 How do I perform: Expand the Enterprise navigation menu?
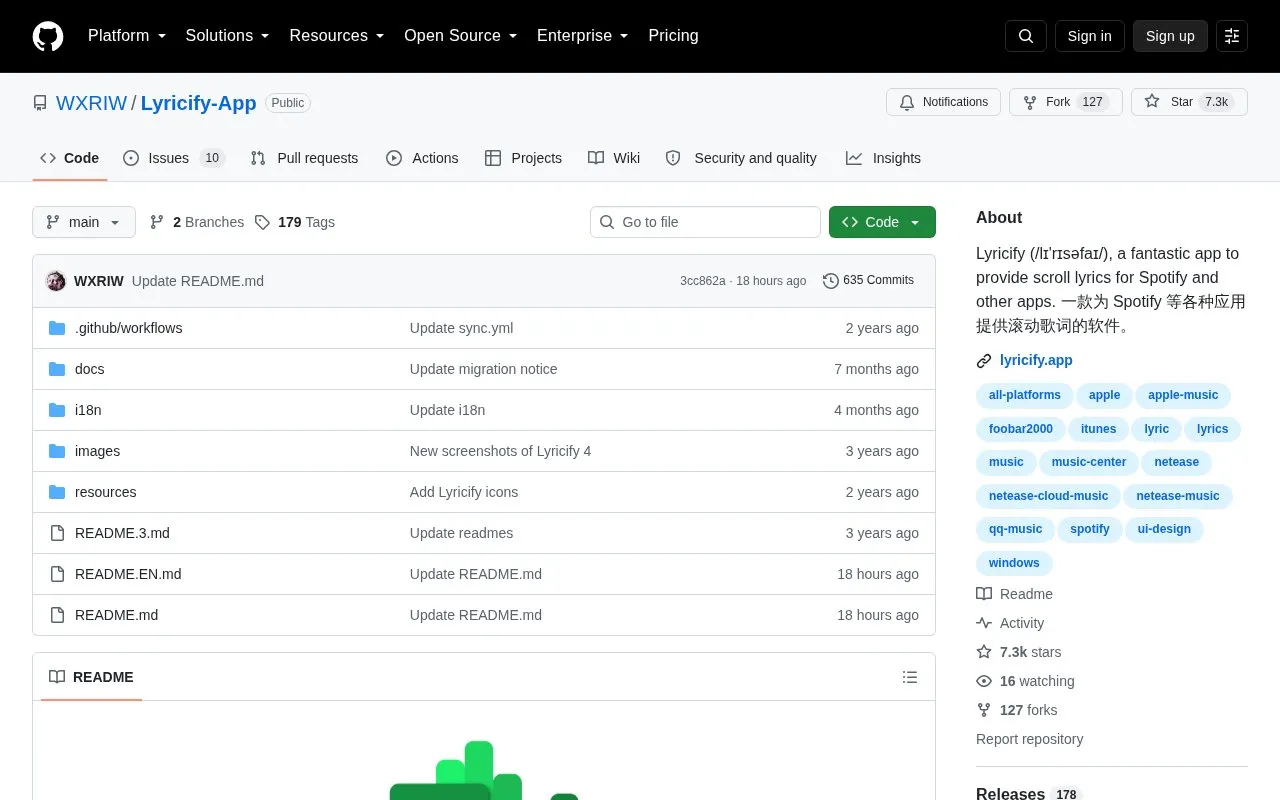tap(582, 36)
